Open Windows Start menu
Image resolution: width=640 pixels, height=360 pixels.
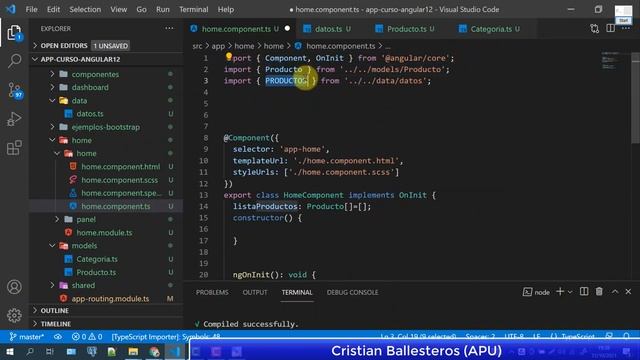[x=9, y=351]
